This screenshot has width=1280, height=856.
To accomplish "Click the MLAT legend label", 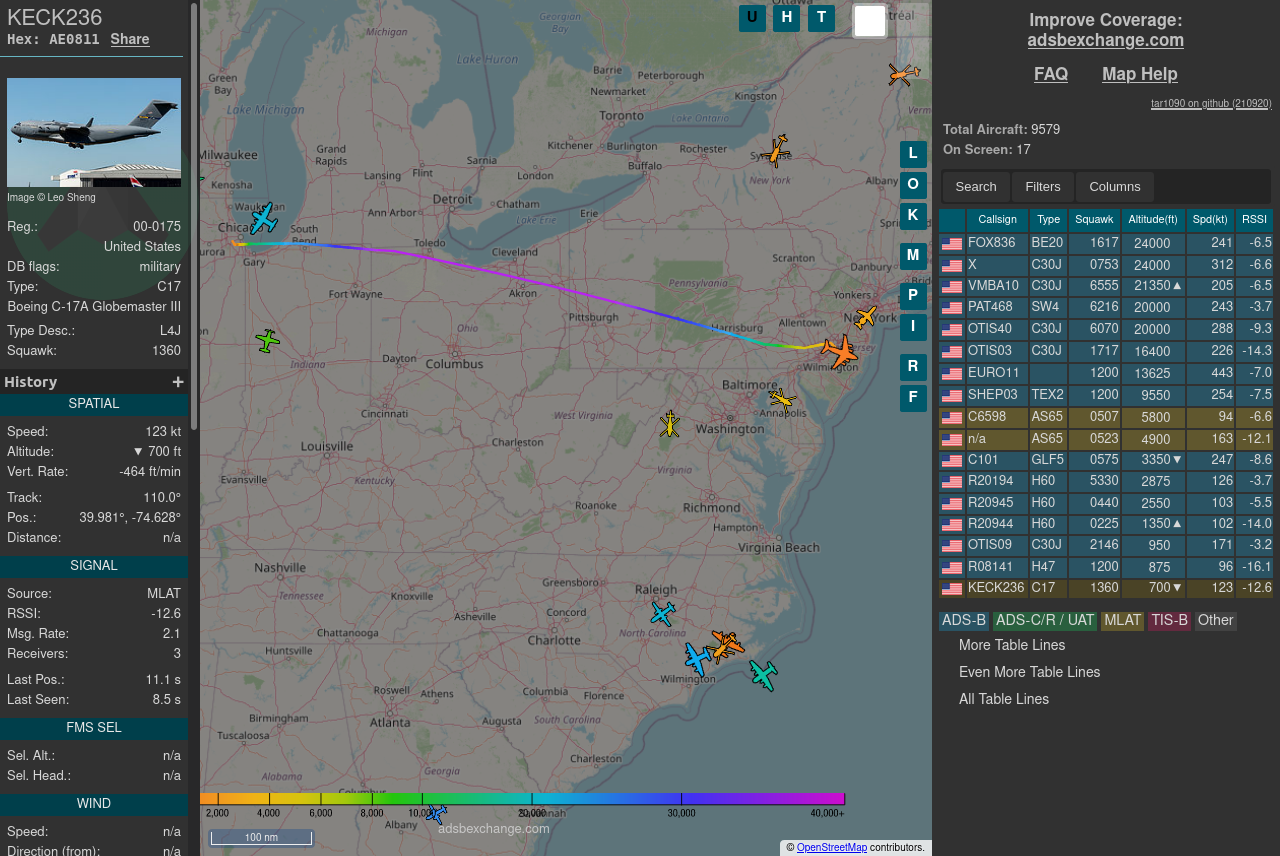I will tap(1122, 621).
